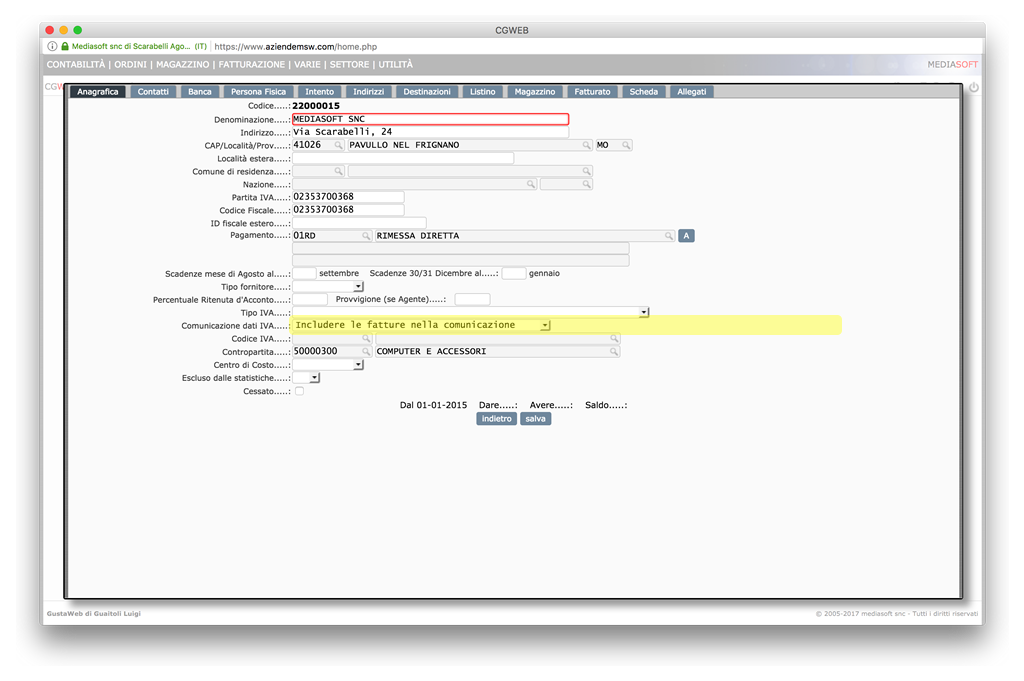
Task: Click the power logout icon at top right
Action: [974, 87]
